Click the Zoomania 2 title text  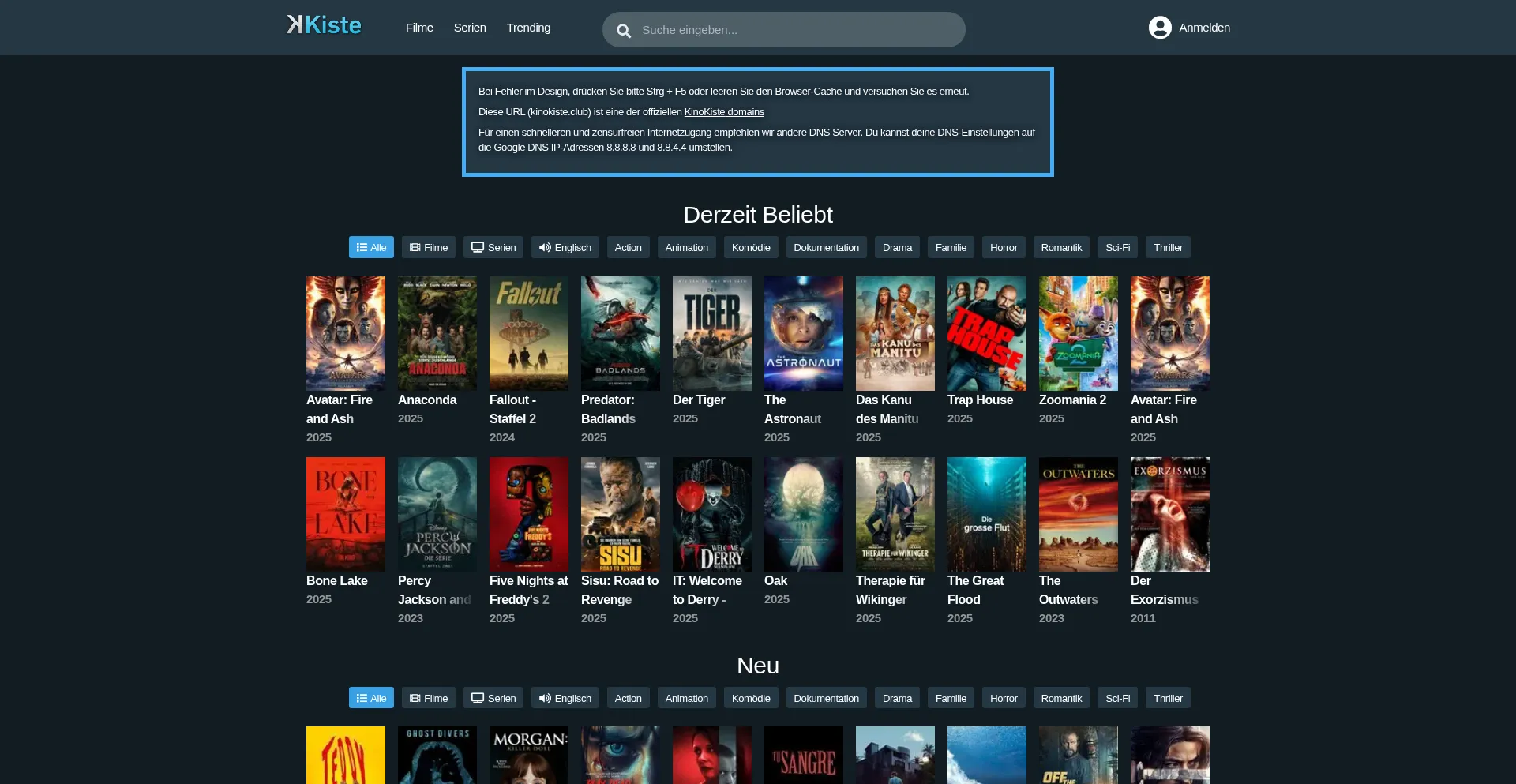point(1072,400)
